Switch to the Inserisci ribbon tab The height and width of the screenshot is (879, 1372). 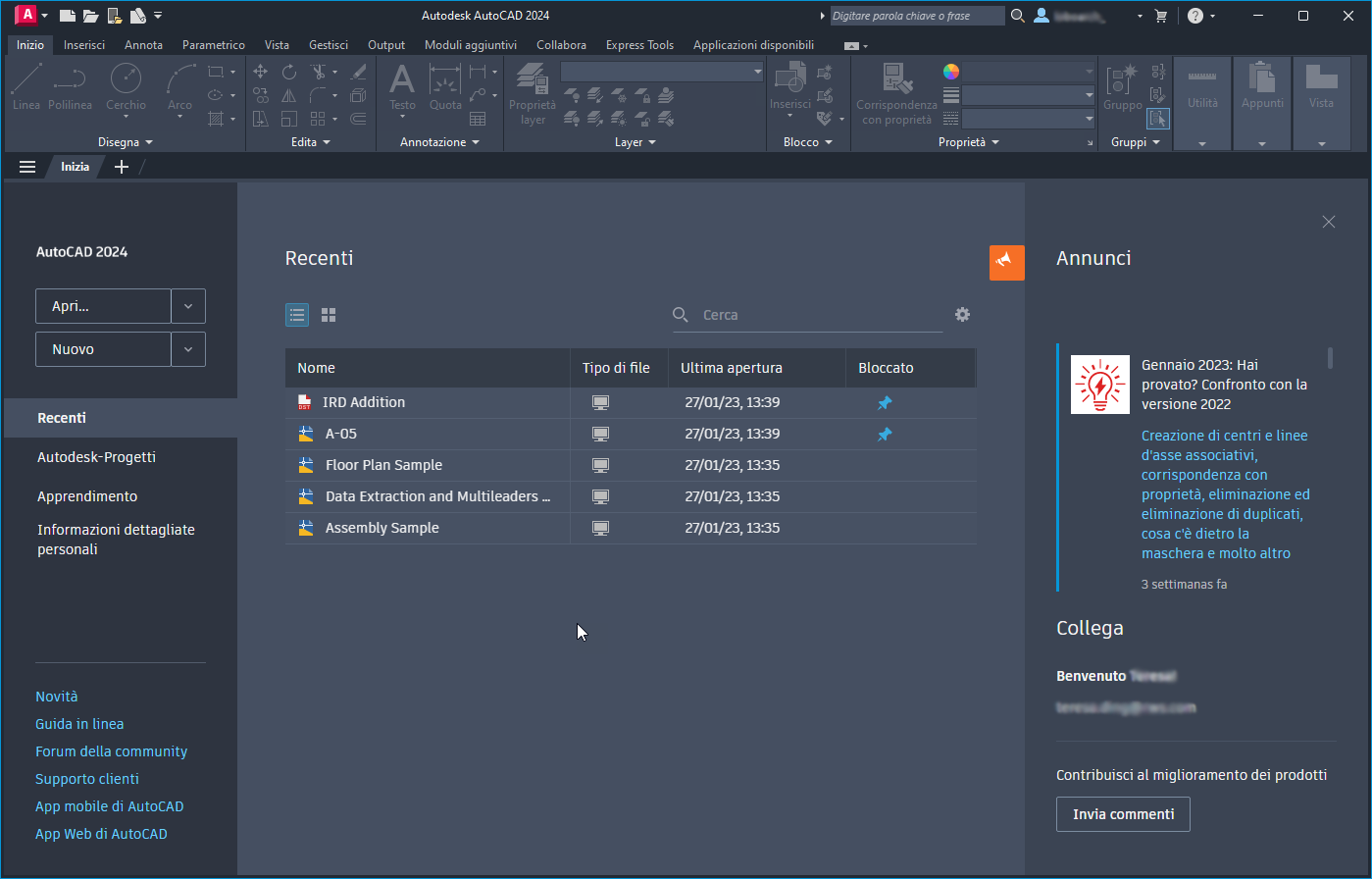[x=84, y=45]
